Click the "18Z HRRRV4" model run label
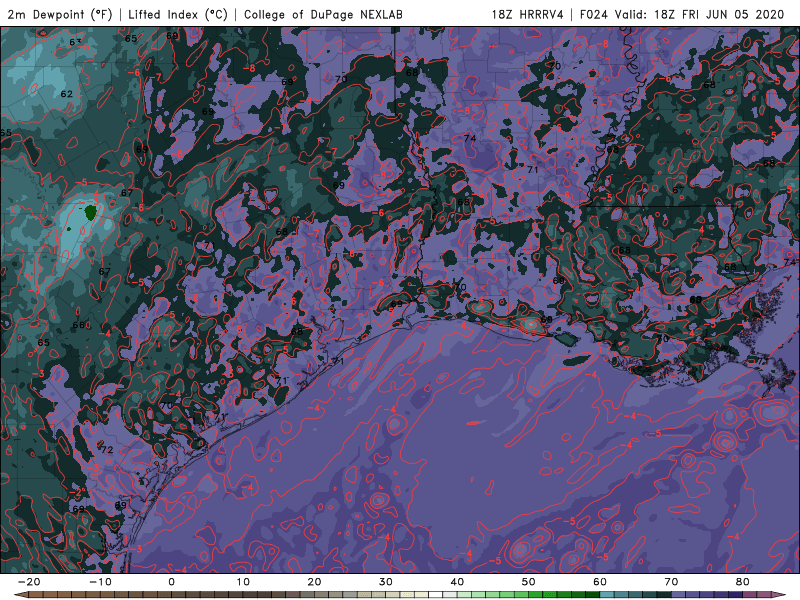800x600 pixels. coord(528,14)
